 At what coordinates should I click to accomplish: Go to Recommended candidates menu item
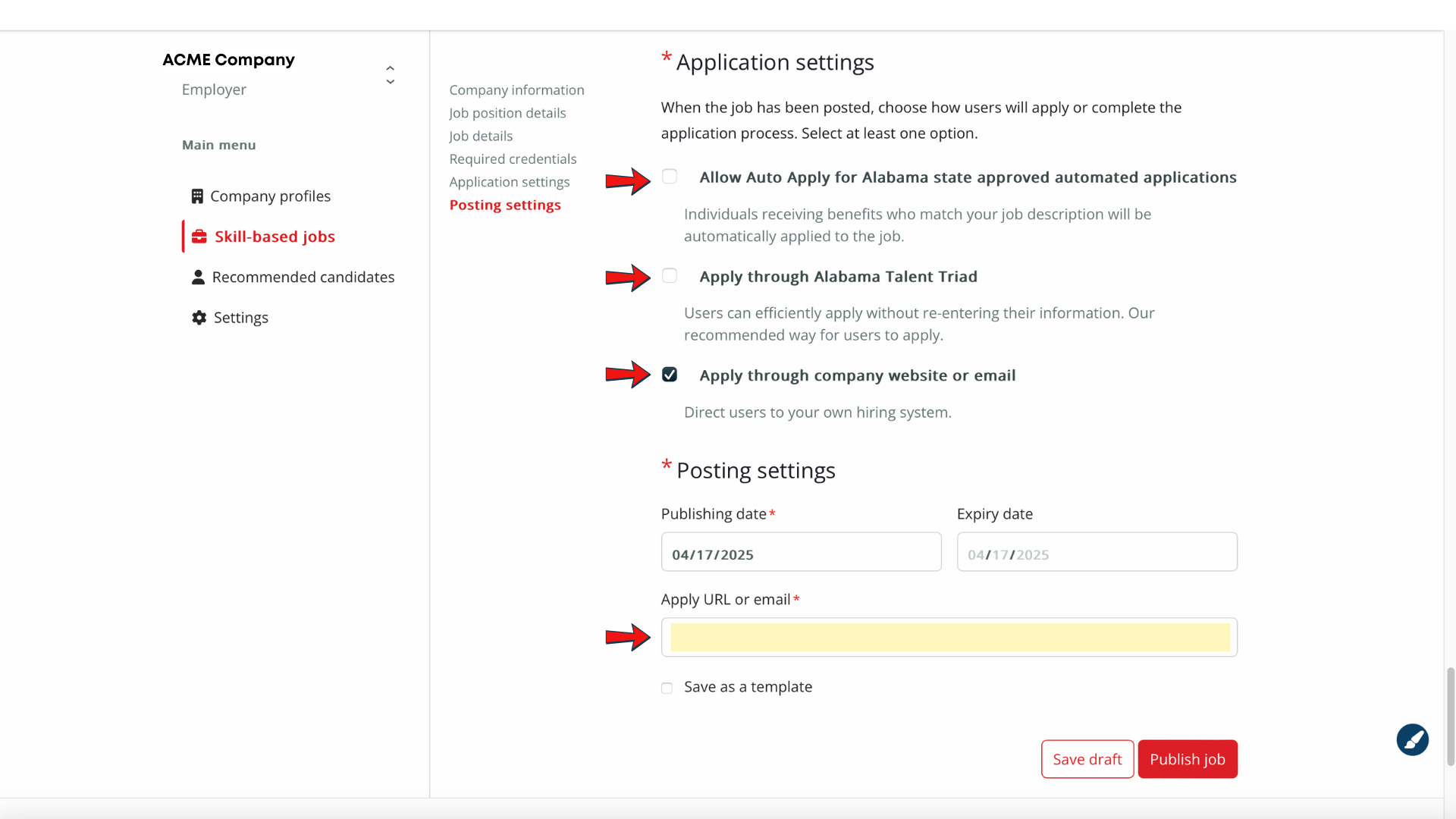[293, 278]
